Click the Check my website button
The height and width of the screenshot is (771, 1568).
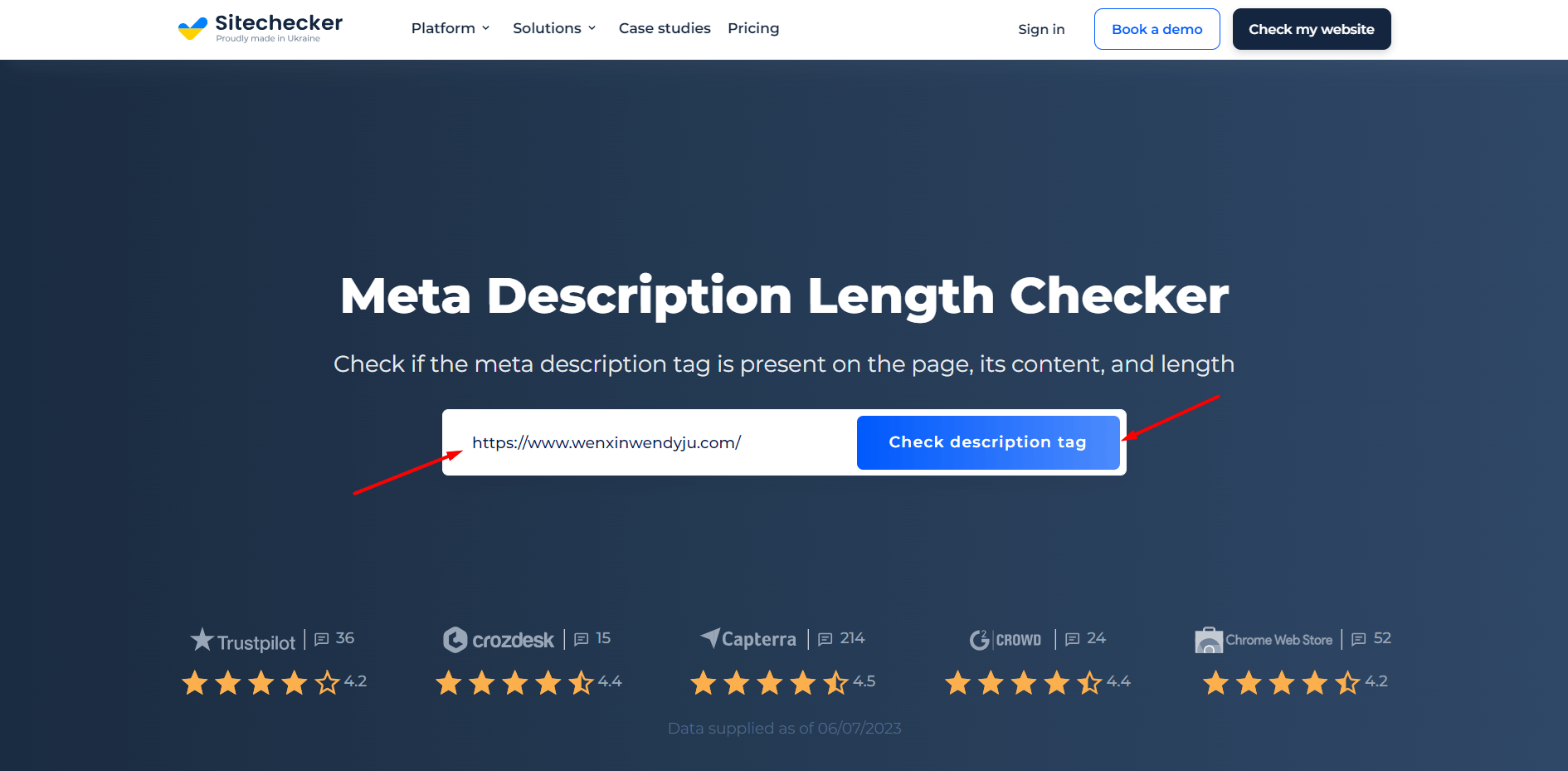pos(1312,29)
